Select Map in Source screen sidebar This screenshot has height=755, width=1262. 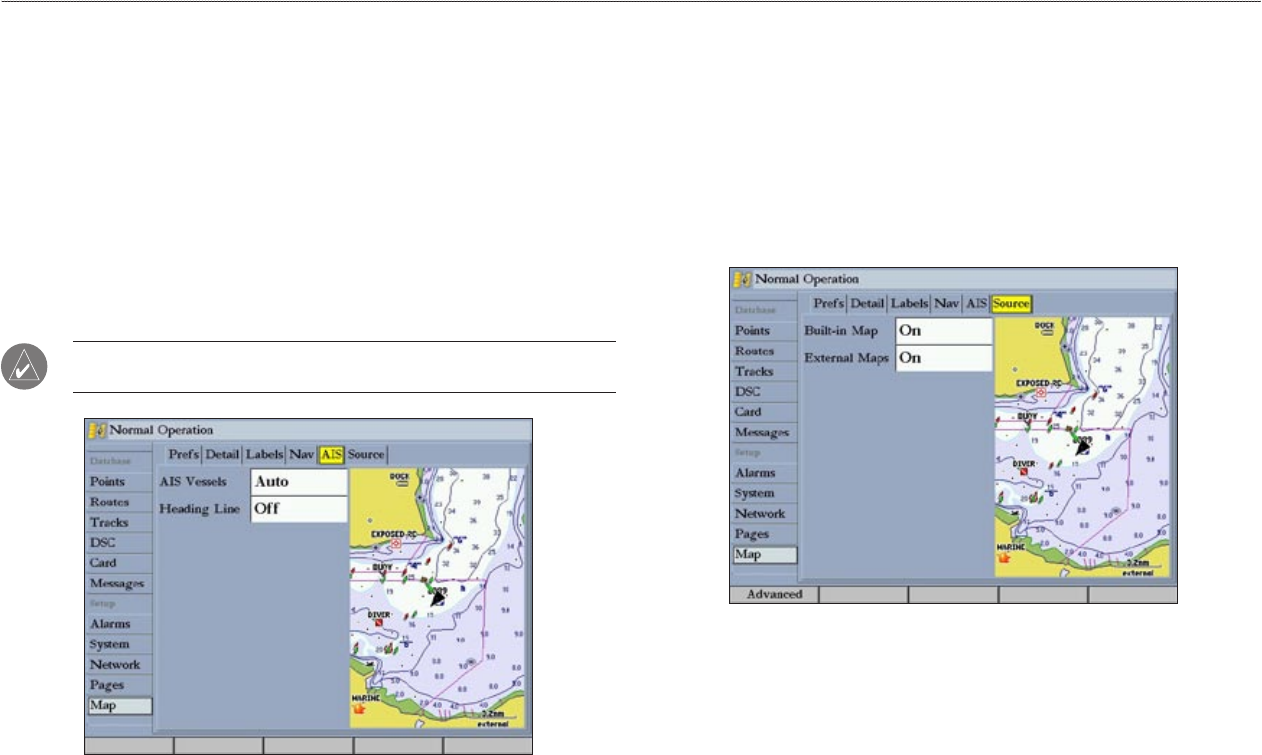click(764, 555)
